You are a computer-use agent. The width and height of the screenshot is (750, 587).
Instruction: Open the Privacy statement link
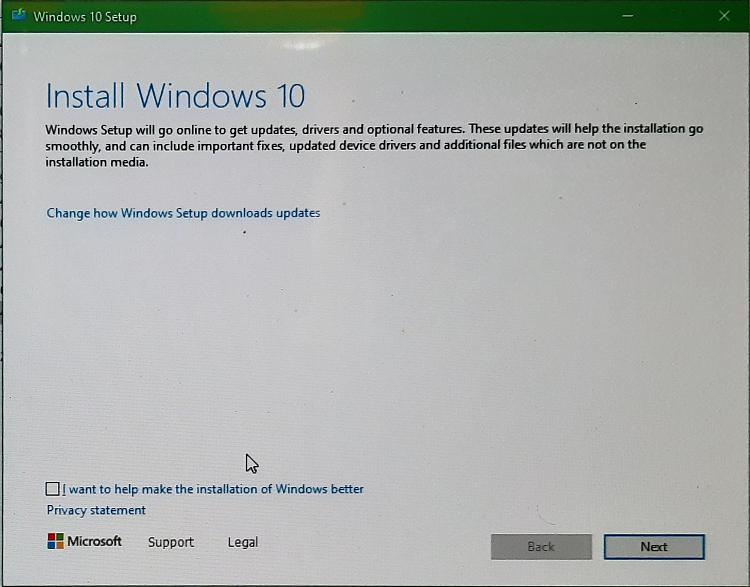(96, 510)
